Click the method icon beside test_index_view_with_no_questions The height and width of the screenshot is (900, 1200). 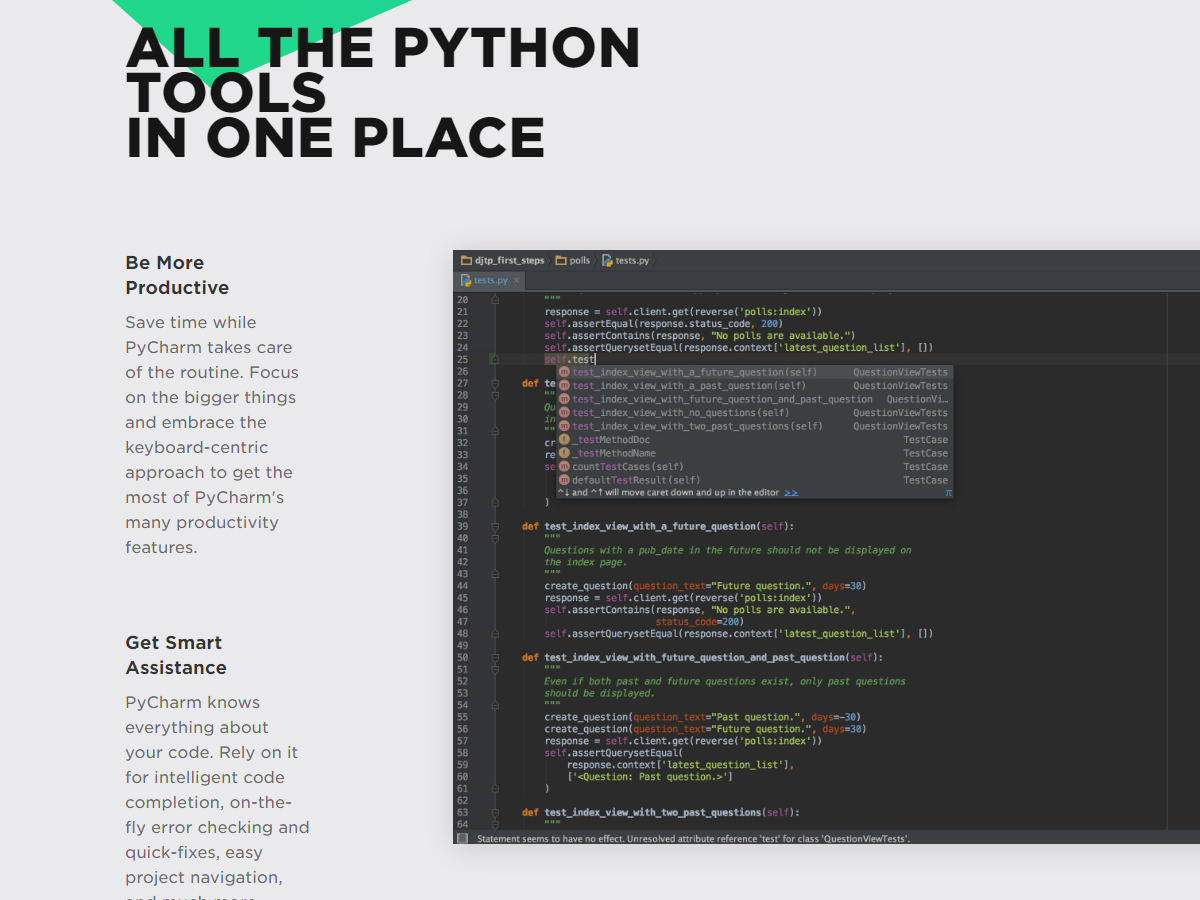(564, 413)
